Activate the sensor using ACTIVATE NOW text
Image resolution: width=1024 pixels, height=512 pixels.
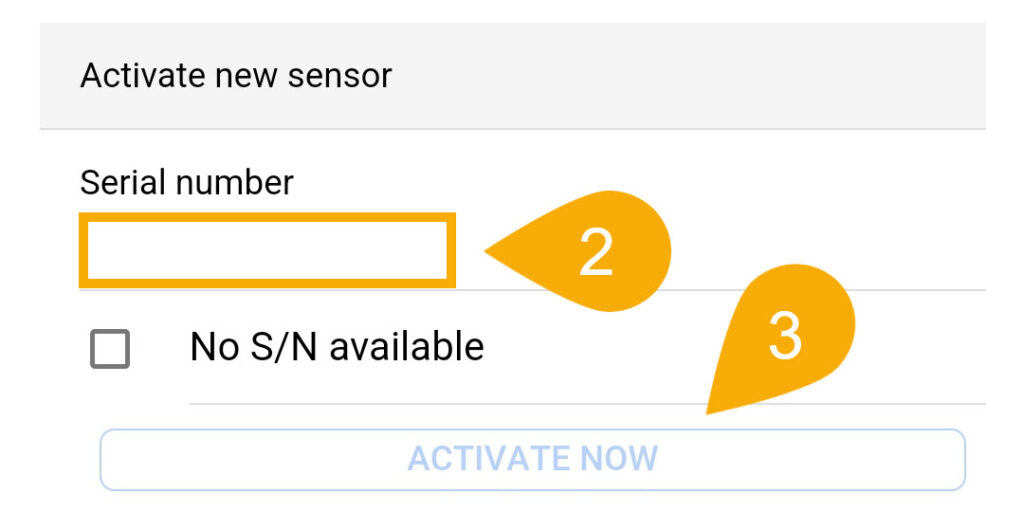click(532, 459)
